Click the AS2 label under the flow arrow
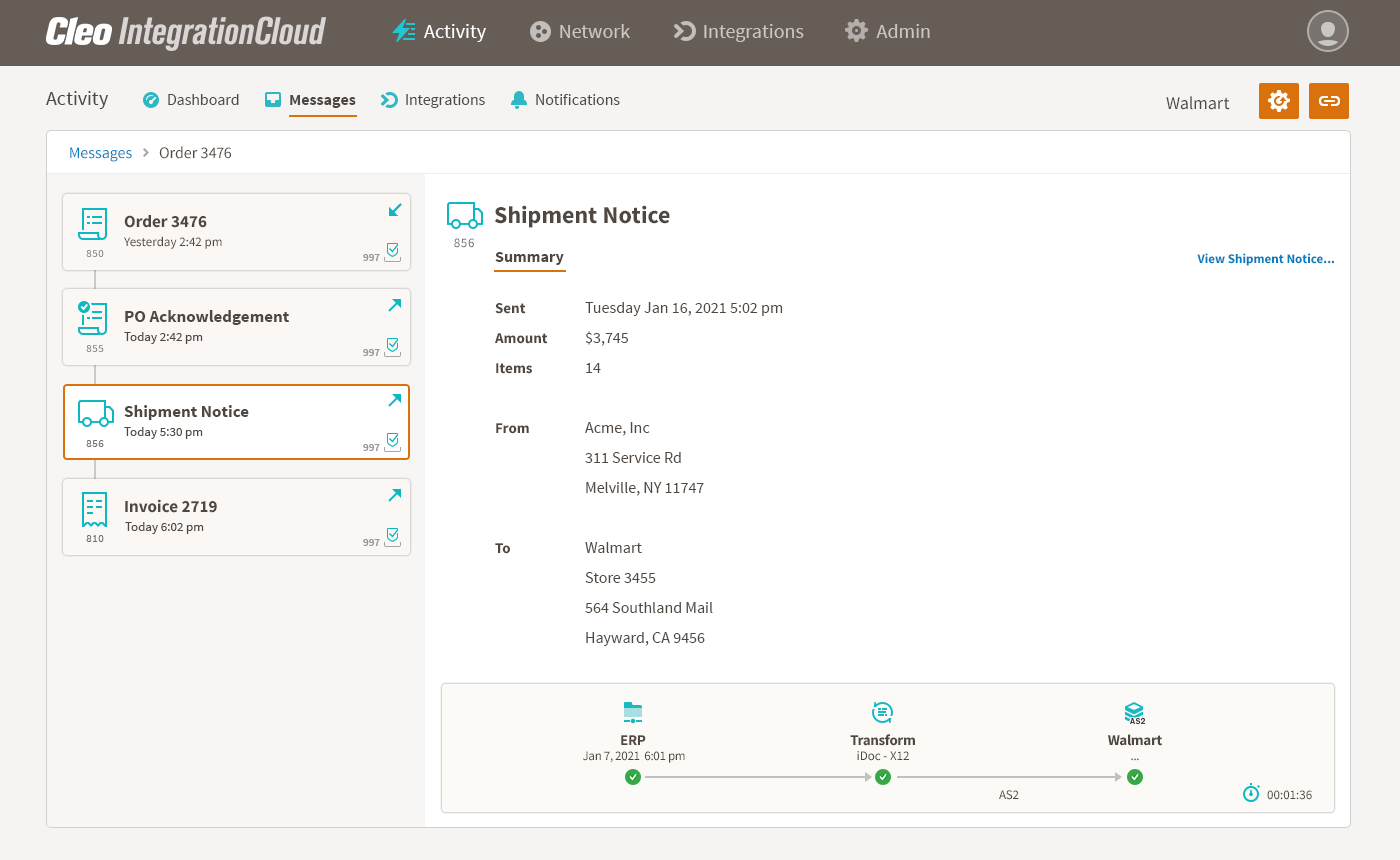Viewport: 1400px width, 860px height. 1009,795
